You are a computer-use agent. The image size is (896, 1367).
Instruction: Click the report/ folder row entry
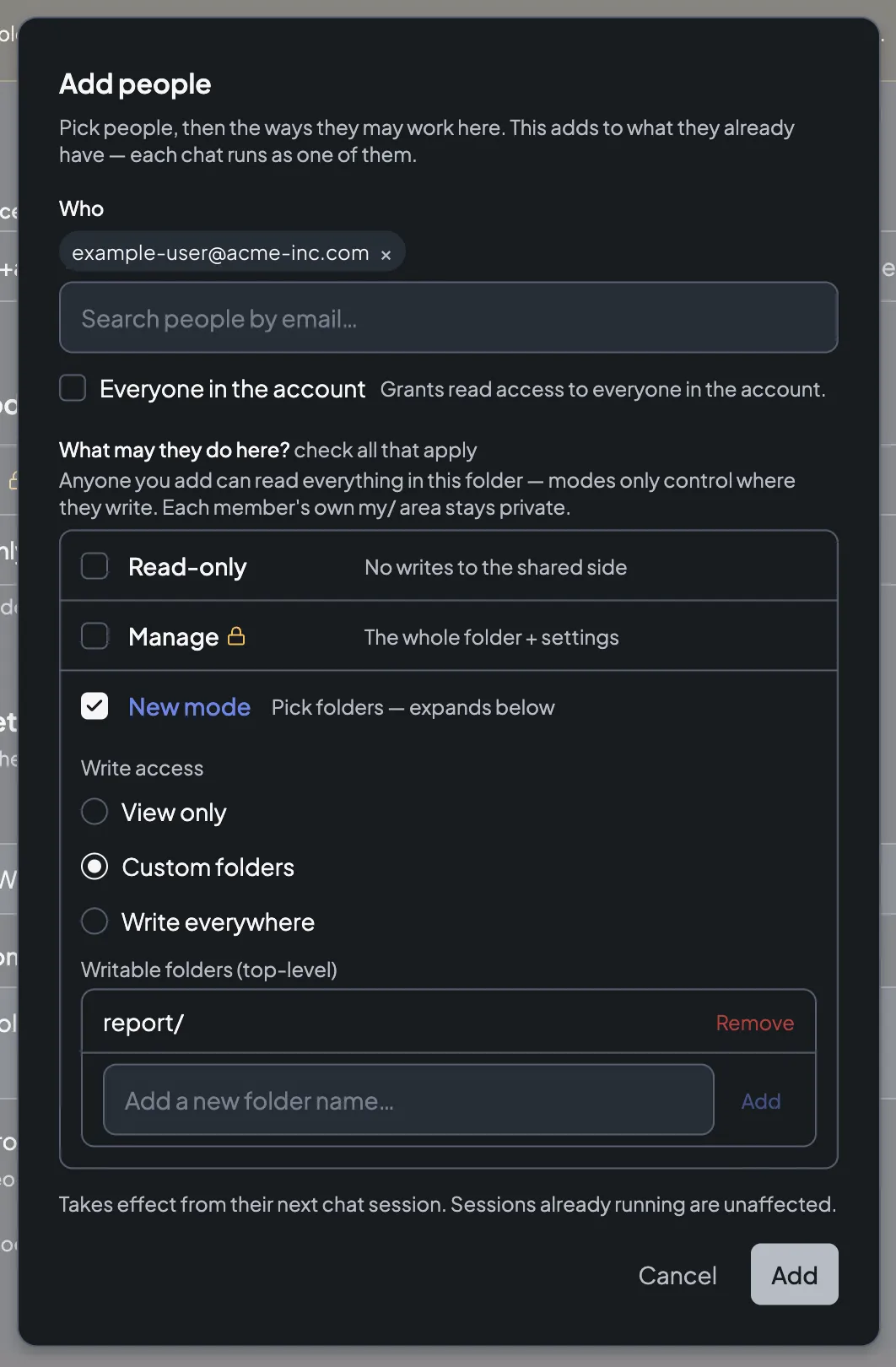pos(448,1022)
